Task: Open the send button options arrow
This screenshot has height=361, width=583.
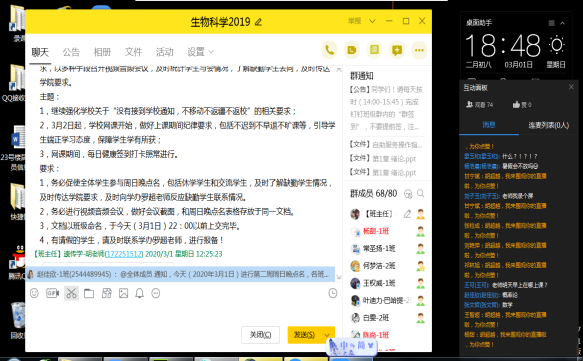Action: pyautogui.click(x=327, y=335)
